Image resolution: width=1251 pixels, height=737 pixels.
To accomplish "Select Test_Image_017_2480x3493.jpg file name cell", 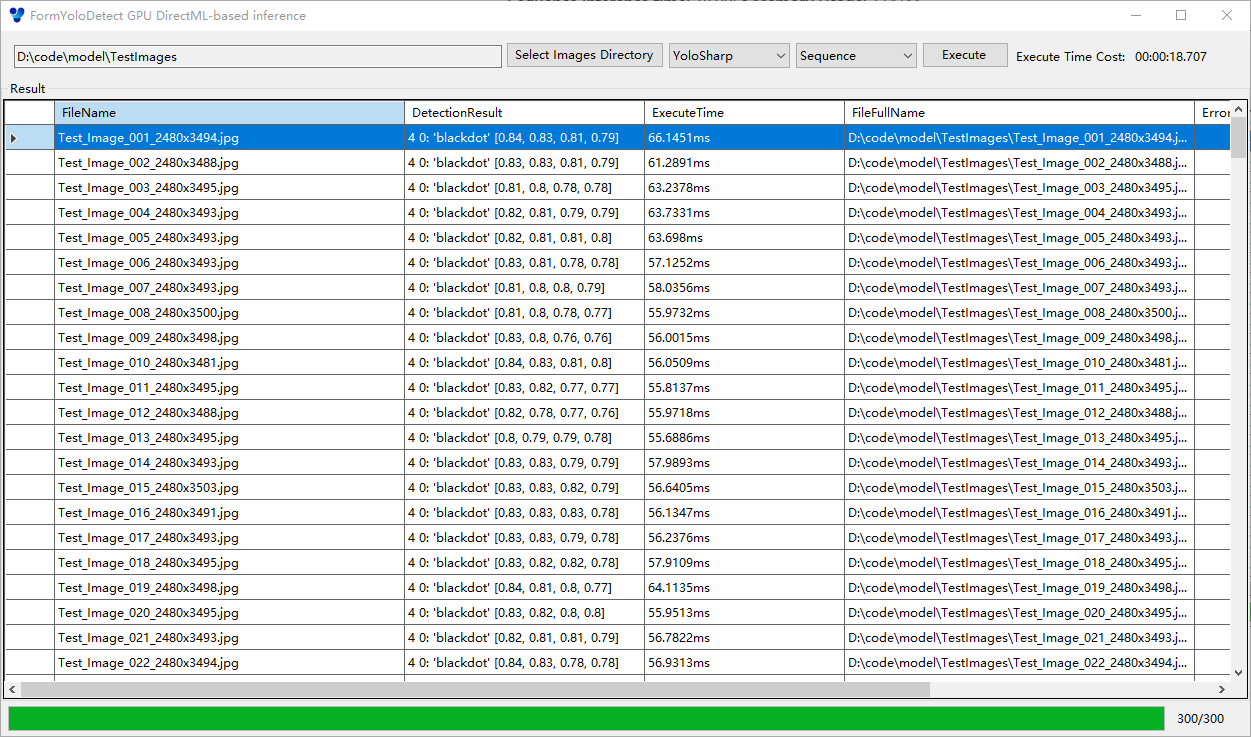I will [229, 538].
